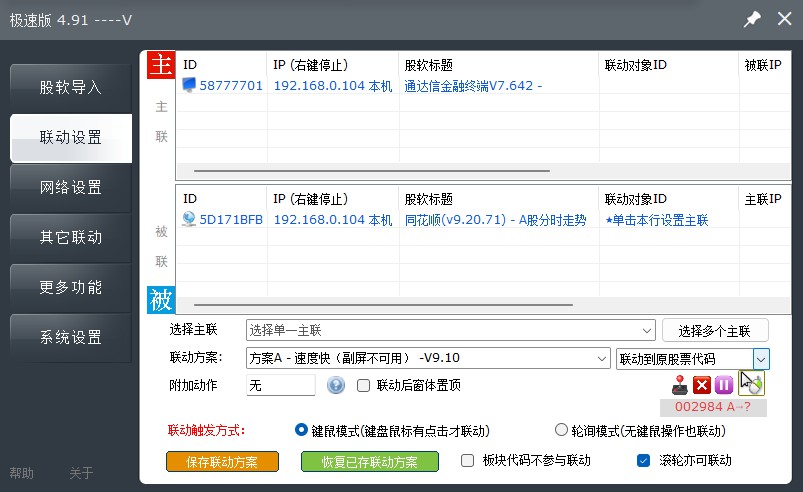Select the 轮询模式 radio button
The image size is (803, 492).
click(562, 431)
